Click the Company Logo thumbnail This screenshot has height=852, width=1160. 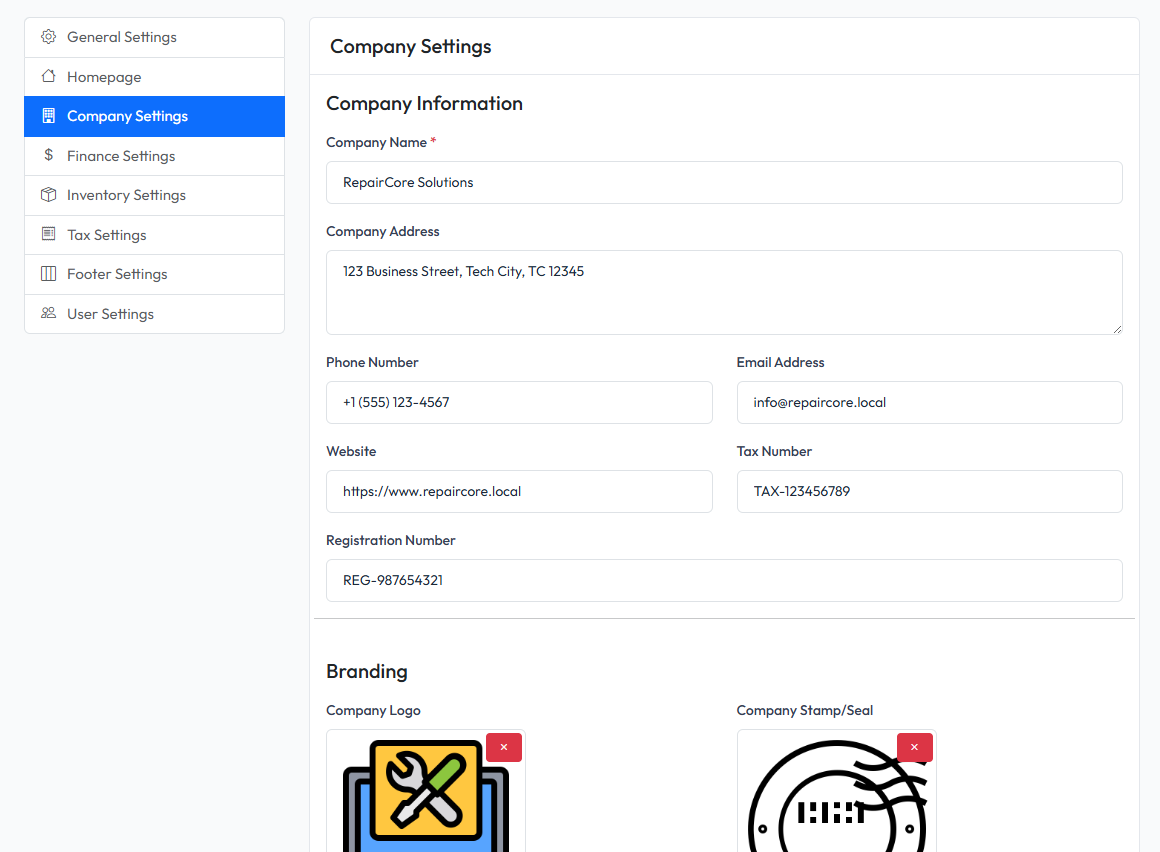click(425, 800)
